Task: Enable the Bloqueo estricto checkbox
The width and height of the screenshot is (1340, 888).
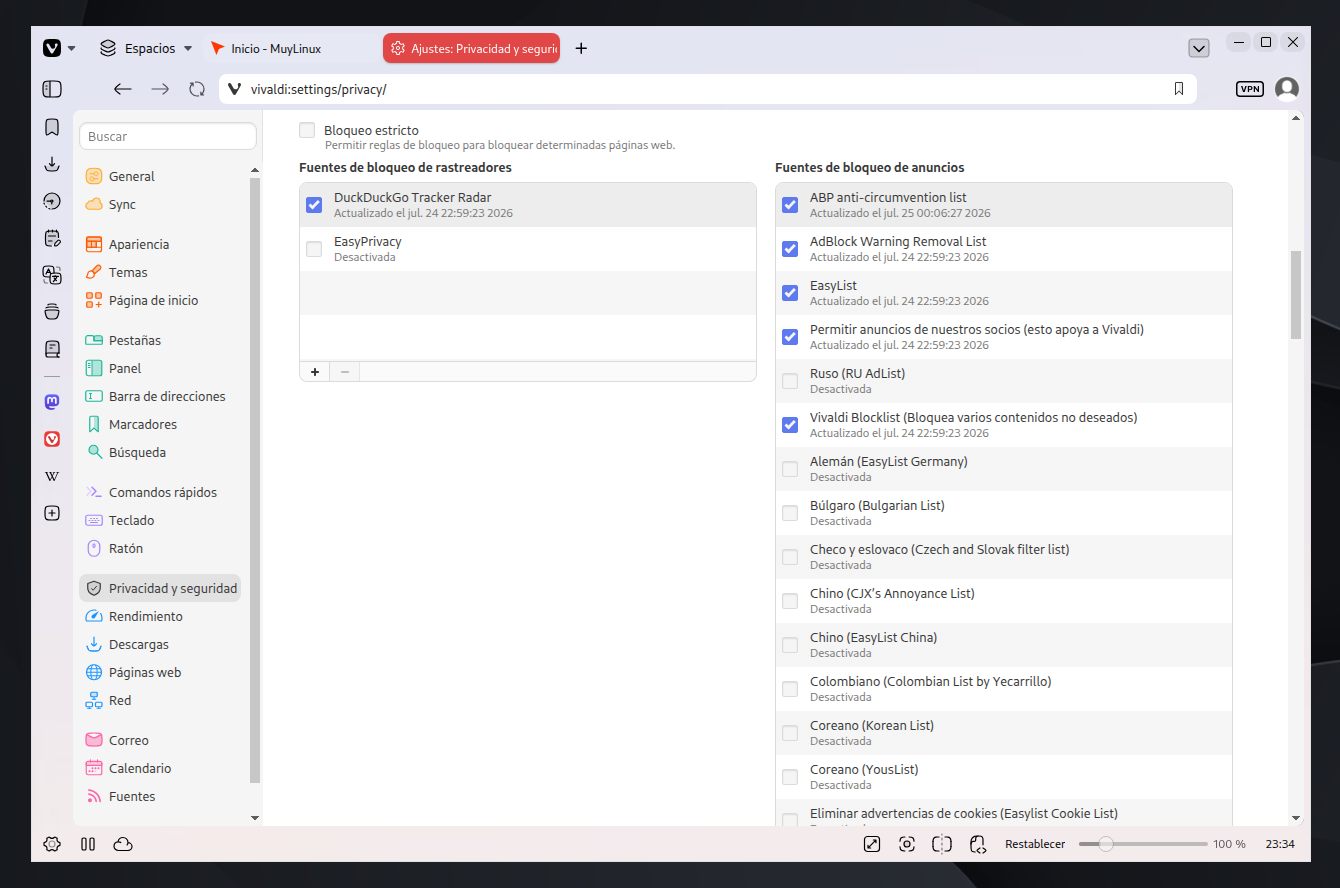Action: click(307, 130)
